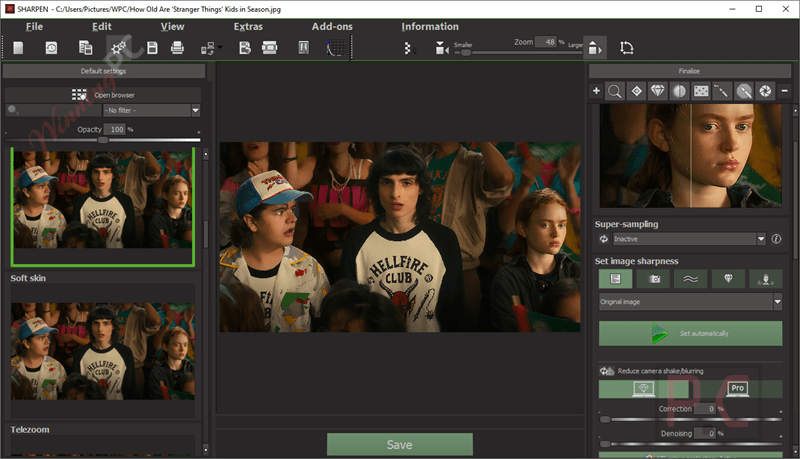
Task: Click the plus icon in Finalise toolbar
Action: point(596,91)
